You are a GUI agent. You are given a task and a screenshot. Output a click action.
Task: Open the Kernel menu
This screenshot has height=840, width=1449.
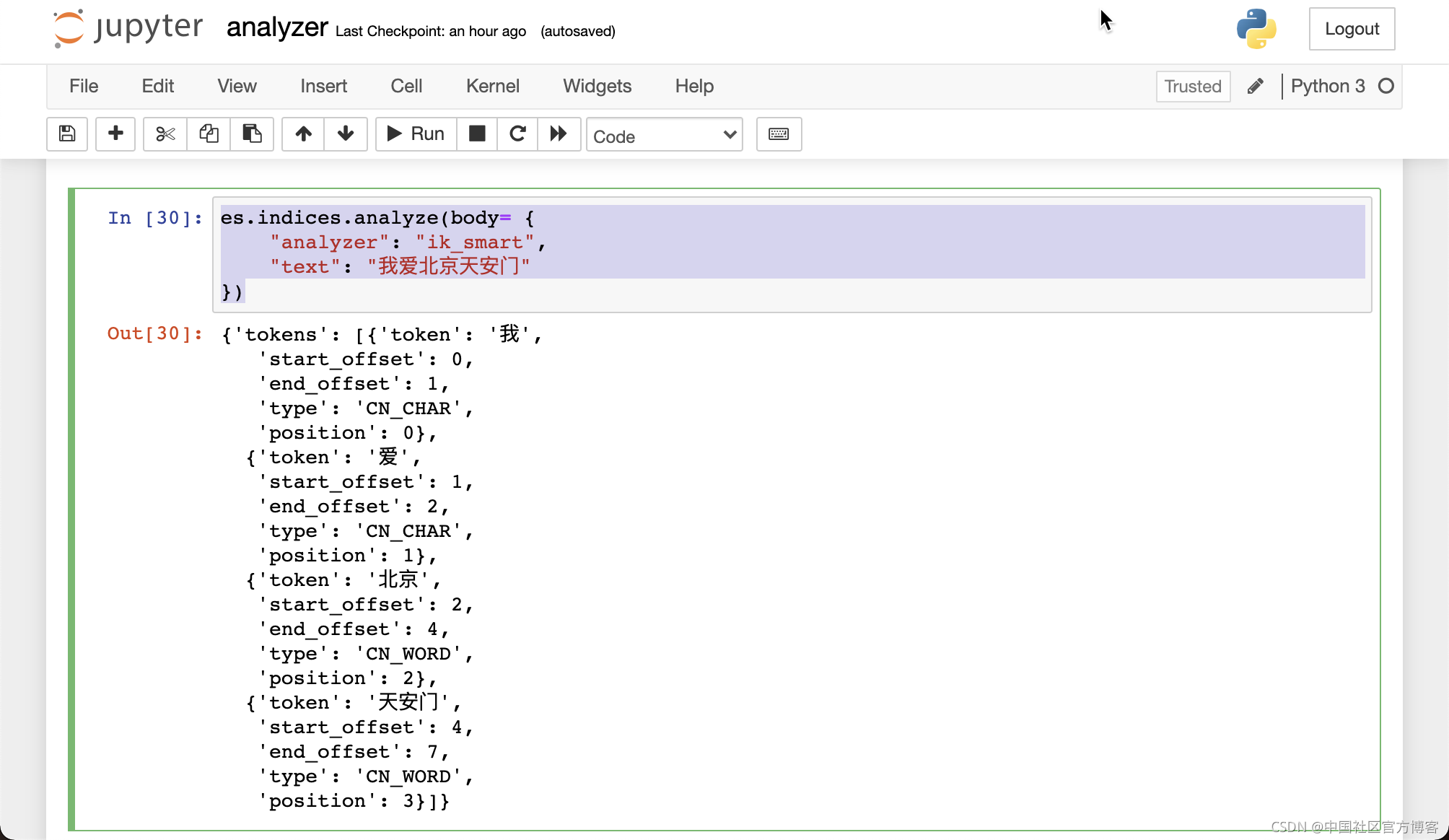tap(493, 86)
